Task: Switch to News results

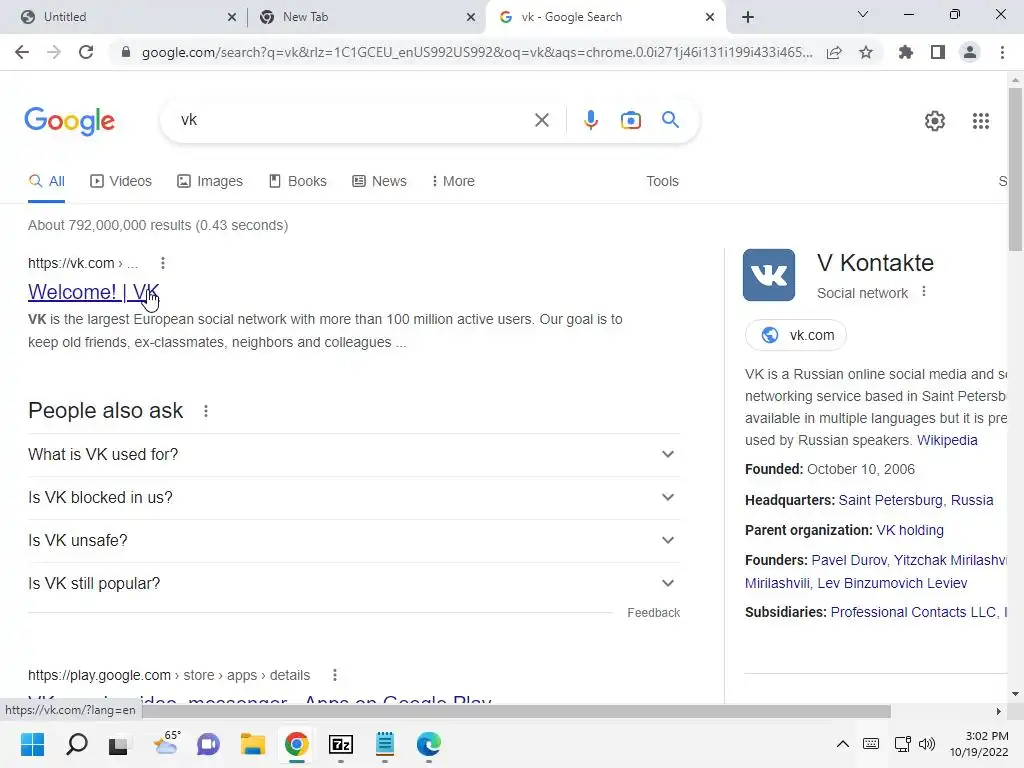Action: click(x=379, y=181)
